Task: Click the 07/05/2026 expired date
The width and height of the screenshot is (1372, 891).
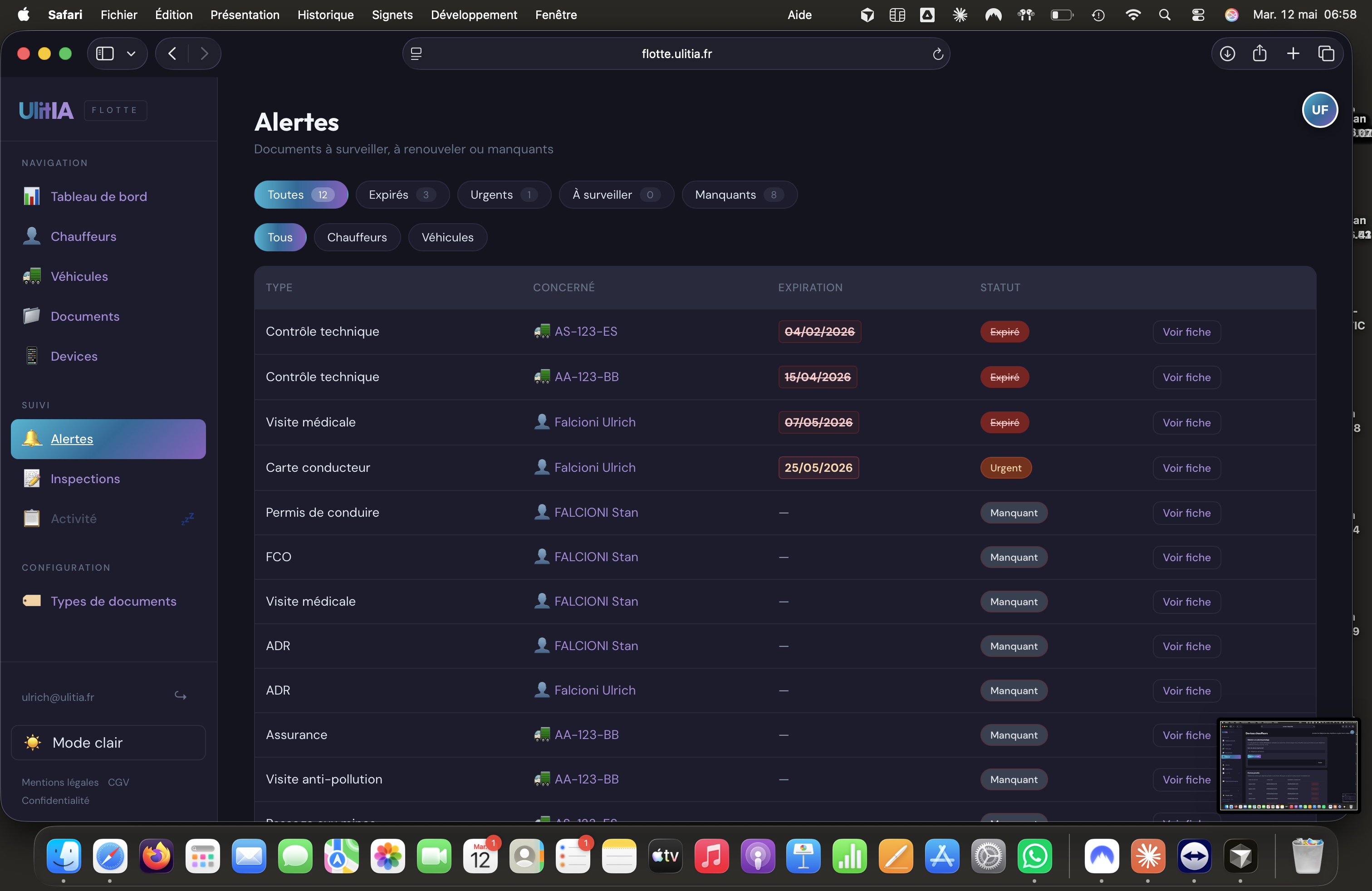Action: pyautogui.click(x=818, y=422)
